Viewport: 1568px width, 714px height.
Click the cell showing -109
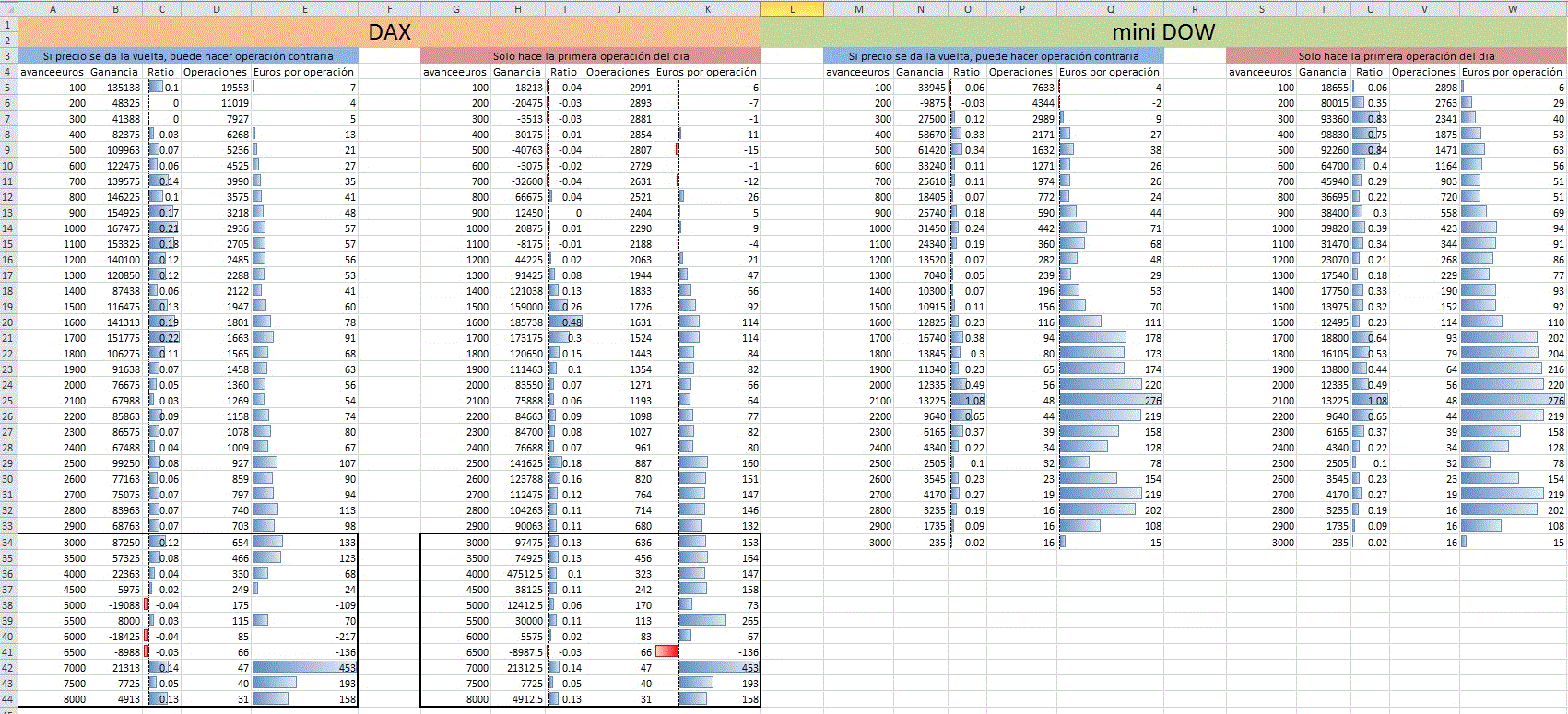tap(305, 605)
